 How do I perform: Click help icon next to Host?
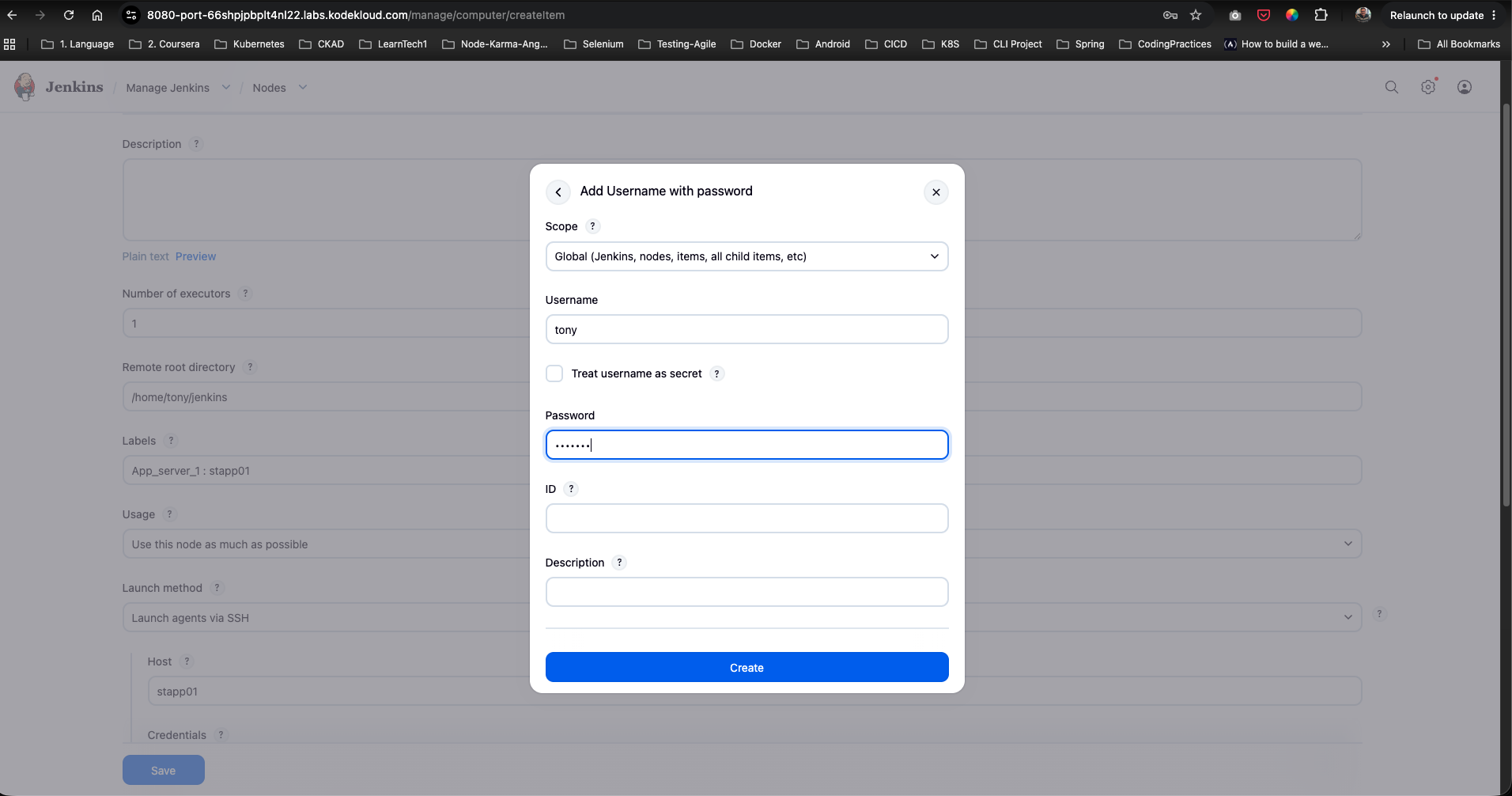click(187, 661)
